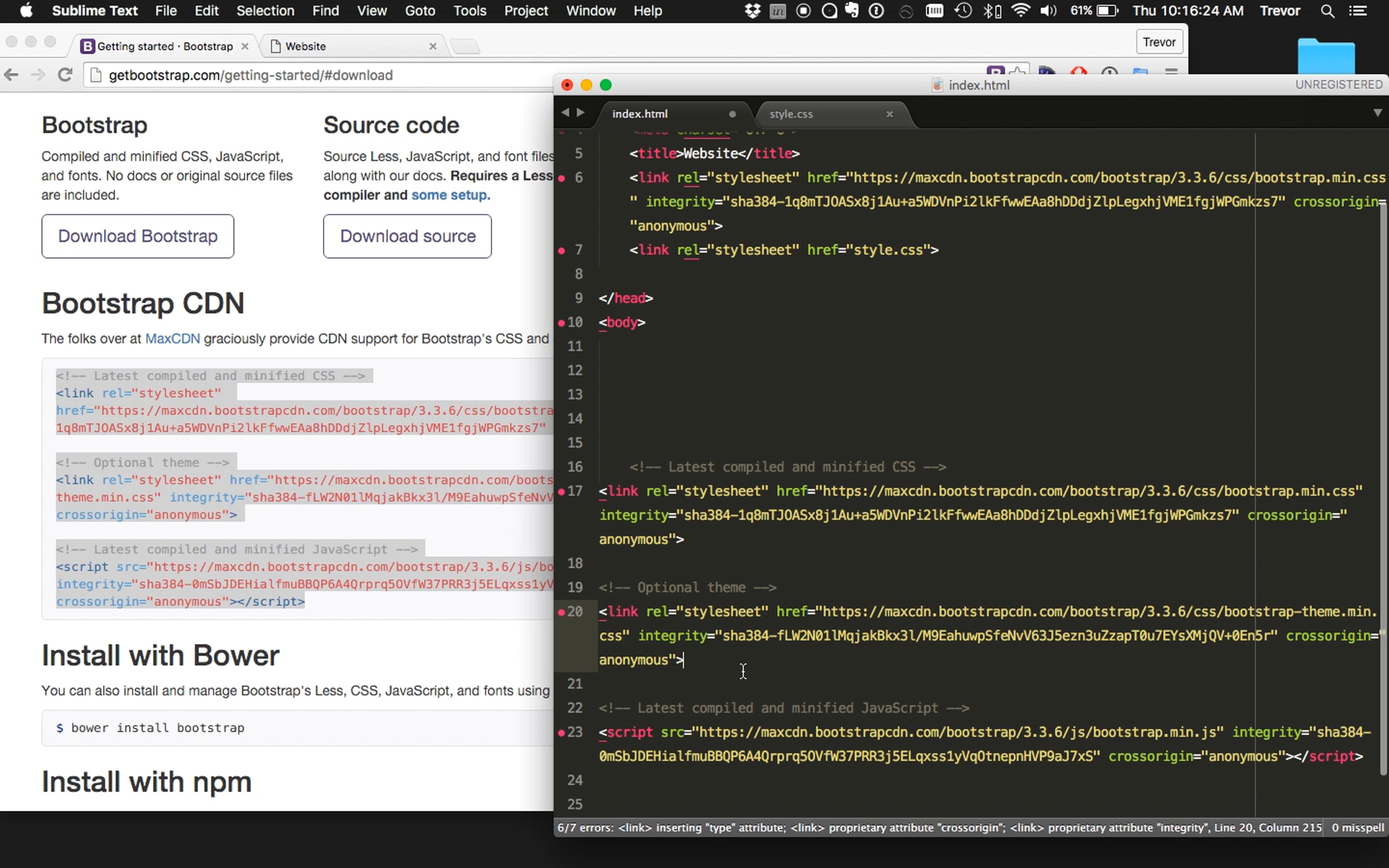The height and width of the screenshot is (868, 1389).
Task: Open Notification Center list icon
Action: tap(1358, 10)
